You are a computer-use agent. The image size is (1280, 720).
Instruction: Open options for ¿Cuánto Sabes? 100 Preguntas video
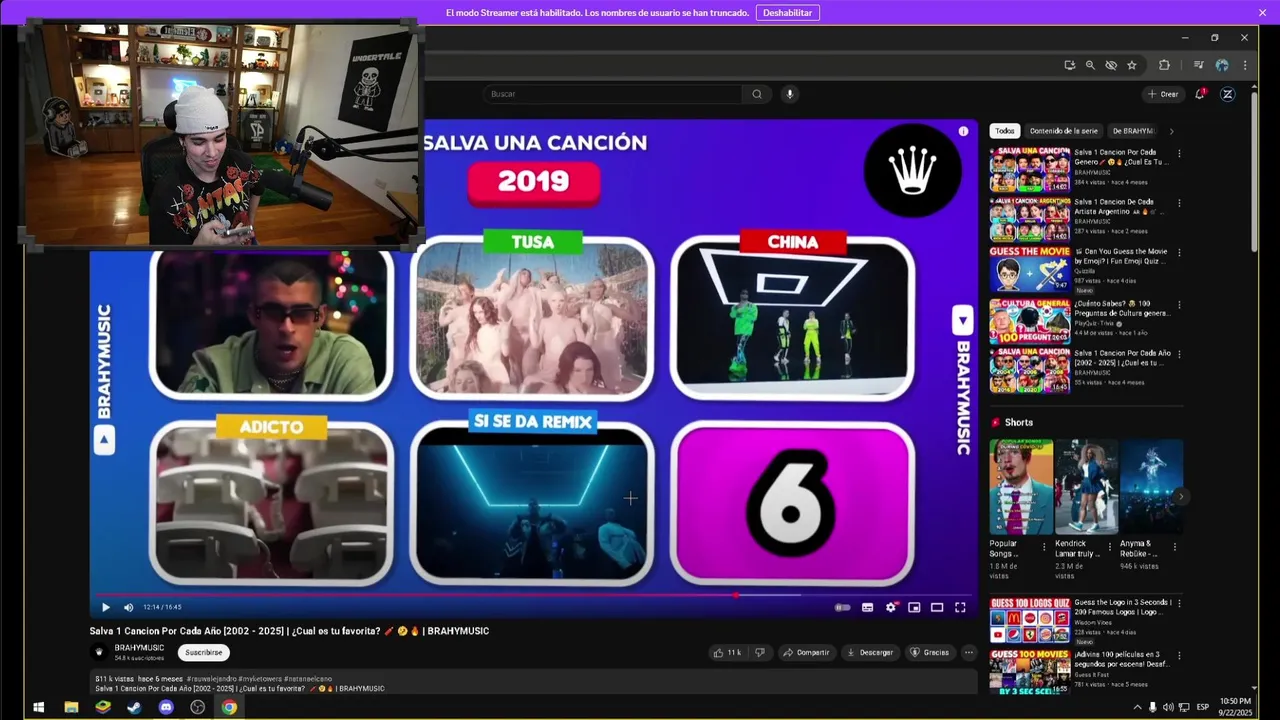1179,304
